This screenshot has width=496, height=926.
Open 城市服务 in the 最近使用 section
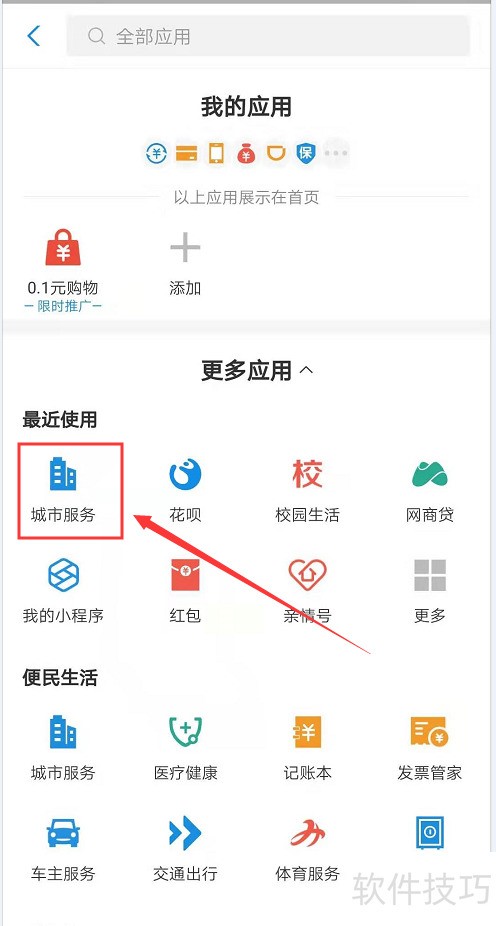click(x=63, y=490)
